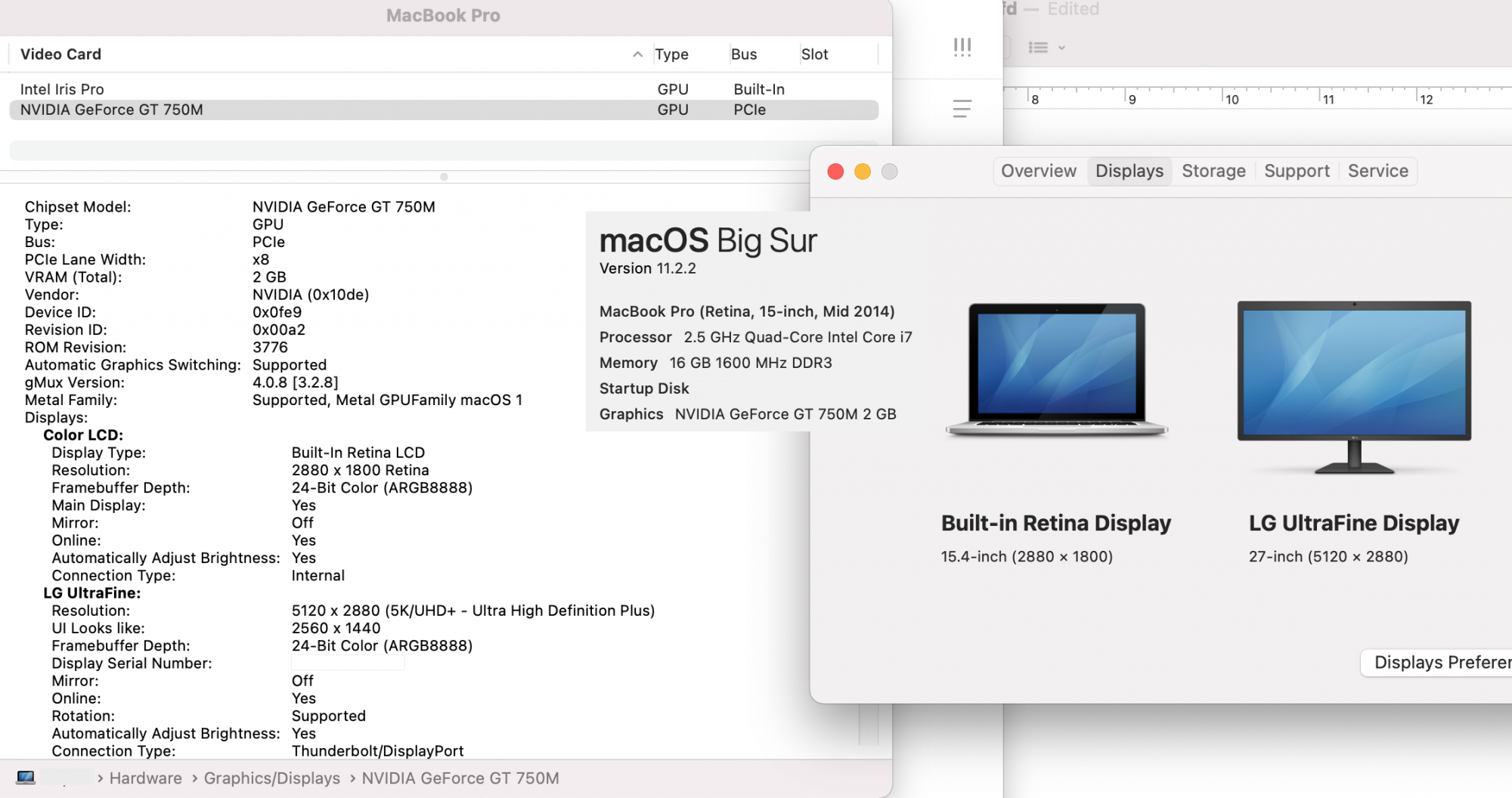Viewport: 1512px width, 798px height.
Task: Click the three horizontal lines icon below the vertical bars
Action: (x=962, y=109)
